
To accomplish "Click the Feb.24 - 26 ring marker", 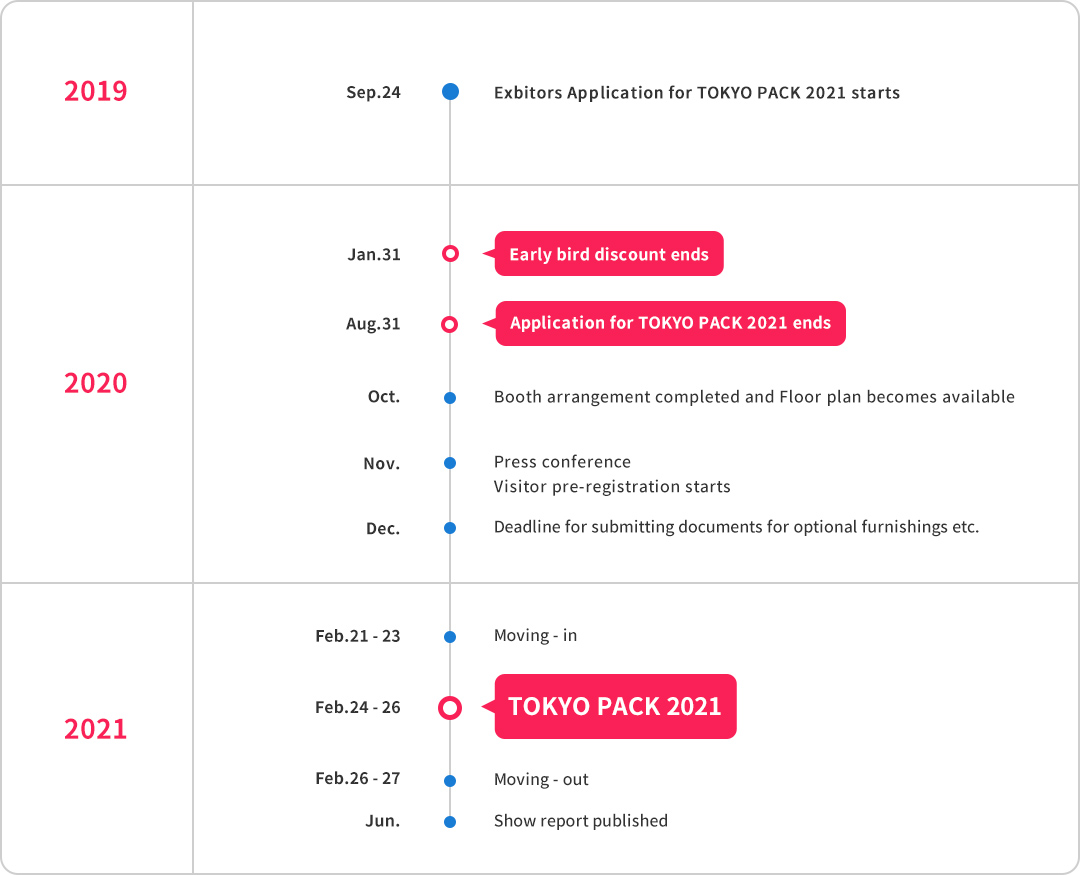I will tap(450, 708).
